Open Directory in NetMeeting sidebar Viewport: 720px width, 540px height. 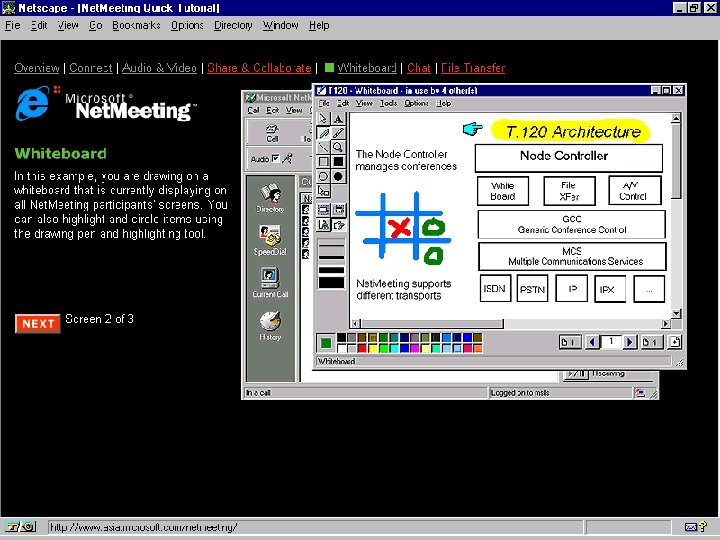(270, 198)
